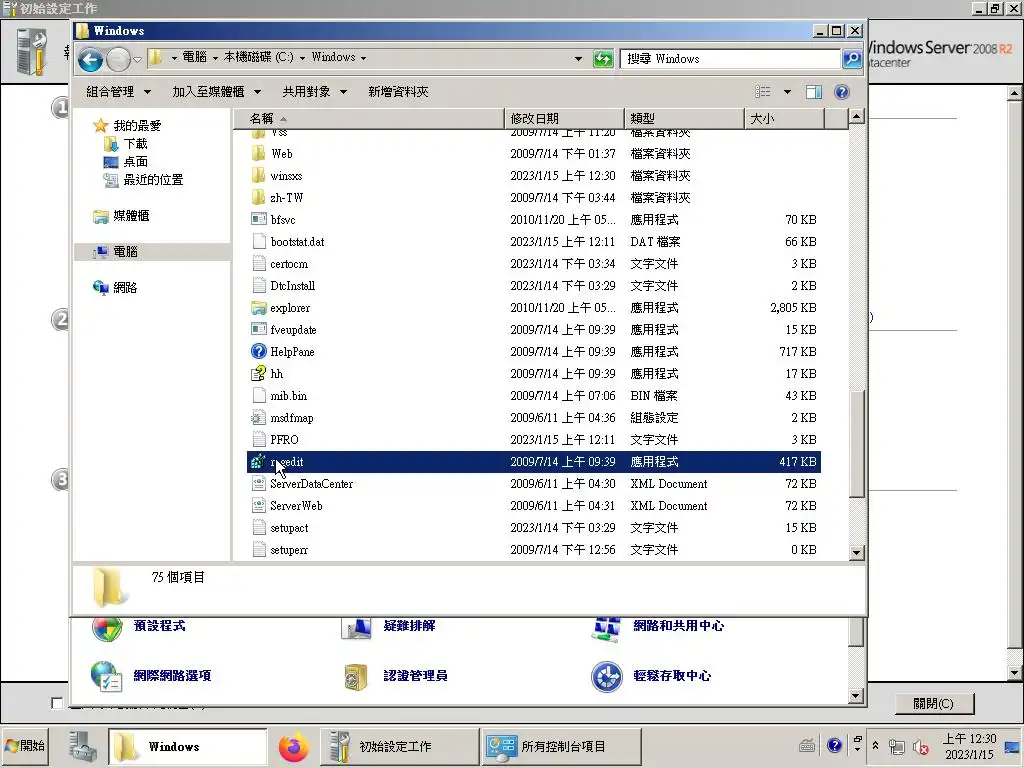Click the change view icon
Viewport: 1024px width, 768px height.
[x=762, y=92]
